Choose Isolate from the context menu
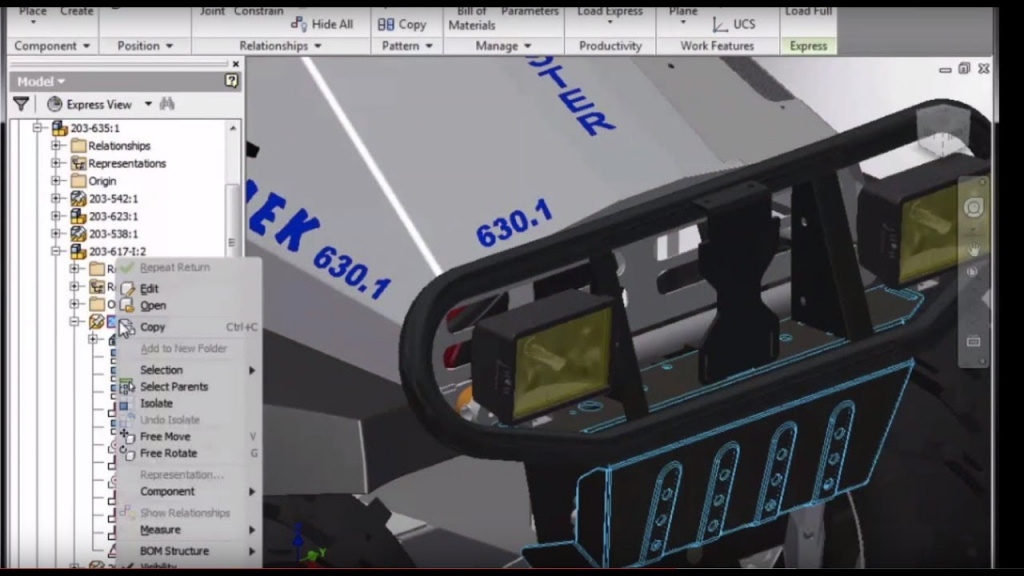Image resolution: width=1024 pixels, height=576 pixels. pos(156,403)
